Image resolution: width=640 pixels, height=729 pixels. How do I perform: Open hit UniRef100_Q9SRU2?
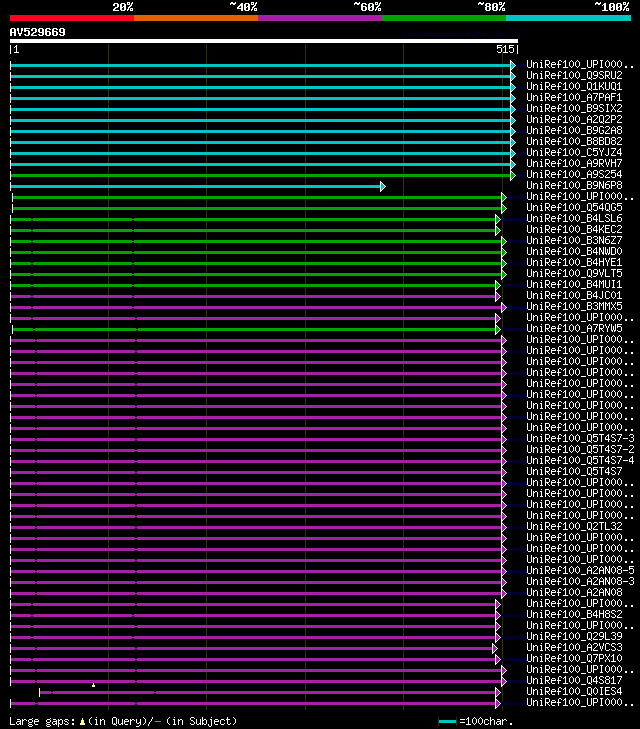tap(574, 75)
